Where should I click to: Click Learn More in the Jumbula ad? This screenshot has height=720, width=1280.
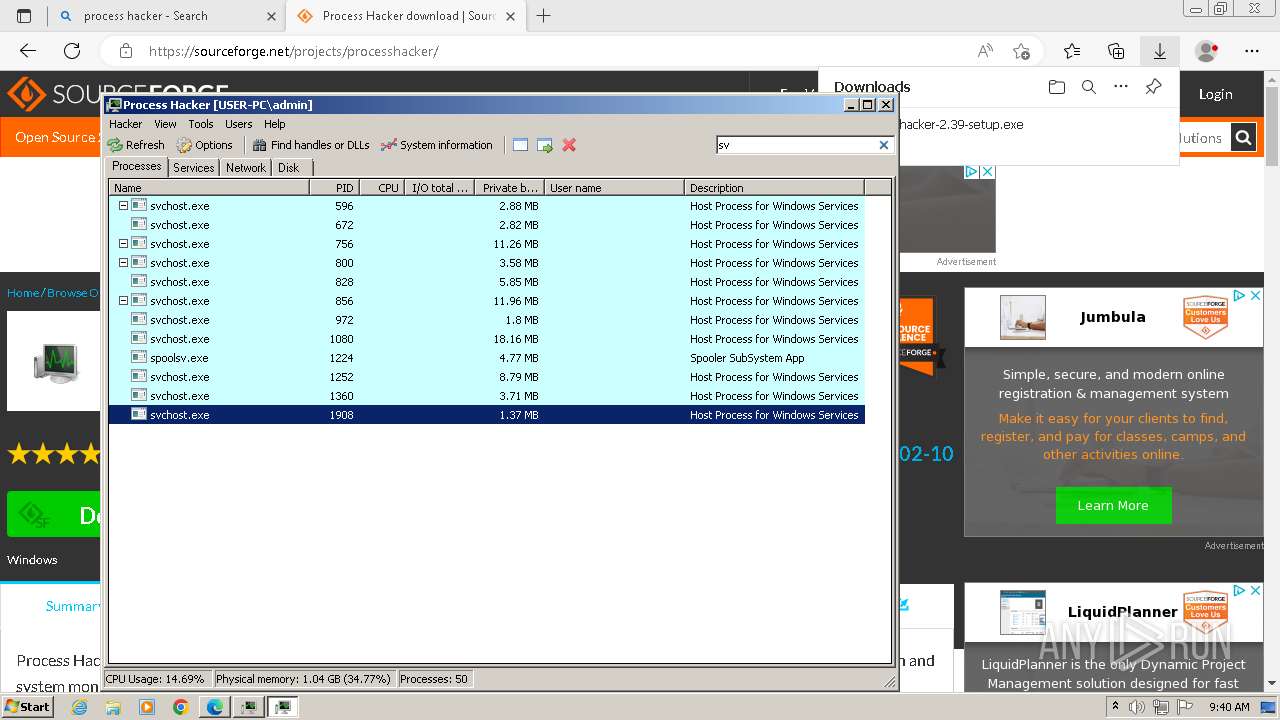[1113, 506]
